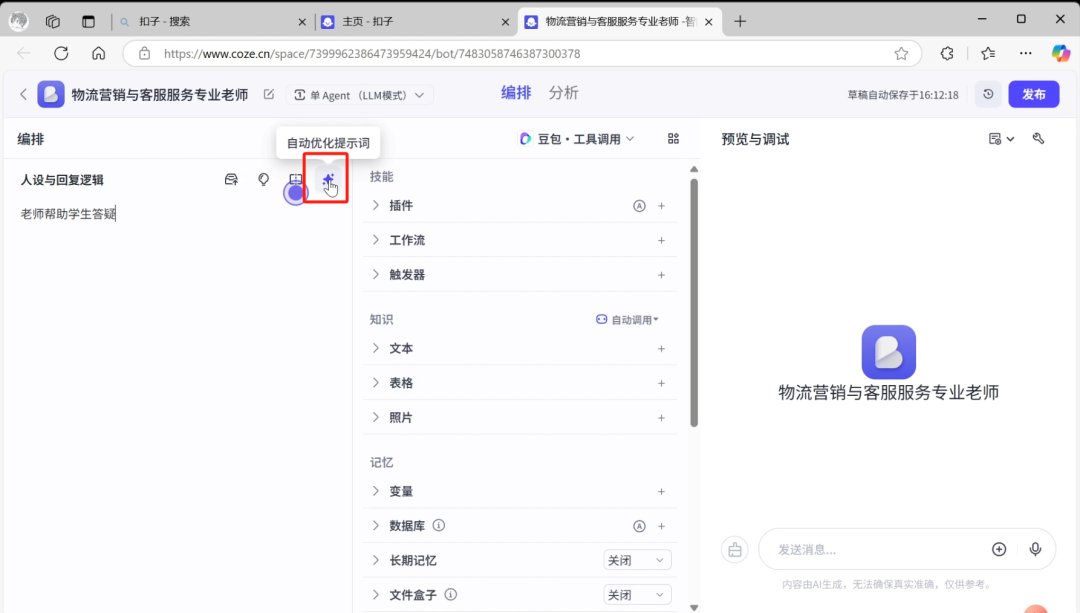The image size is (1080, 613).
Task: Open the version history clock icon
Action: point(988,93)
